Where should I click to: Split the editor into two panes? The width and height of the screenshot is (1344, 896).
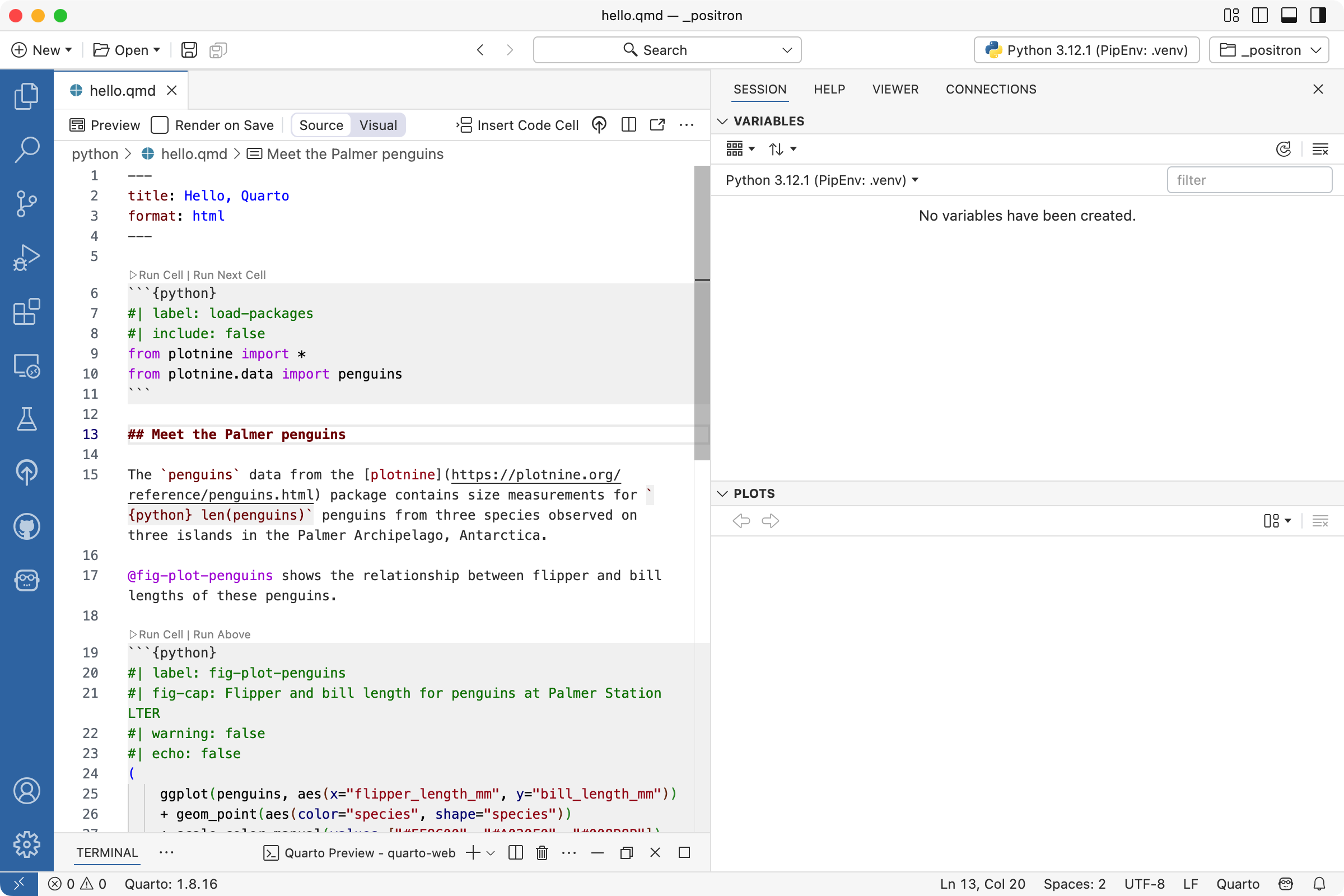(x=628, y=124)
